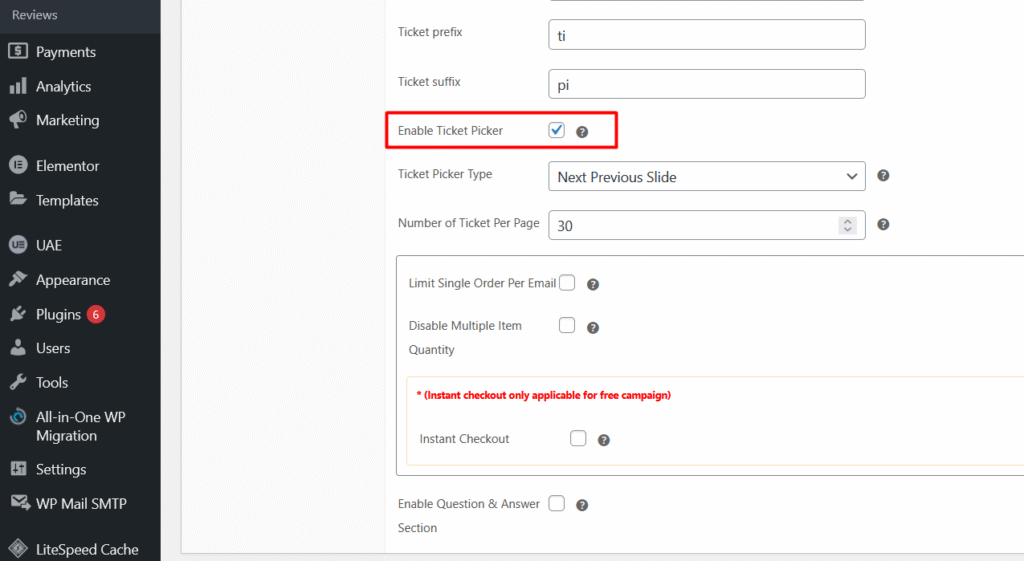Click the Ticket suffix text field
The image size is (1024, 561).
click(706, 84)
